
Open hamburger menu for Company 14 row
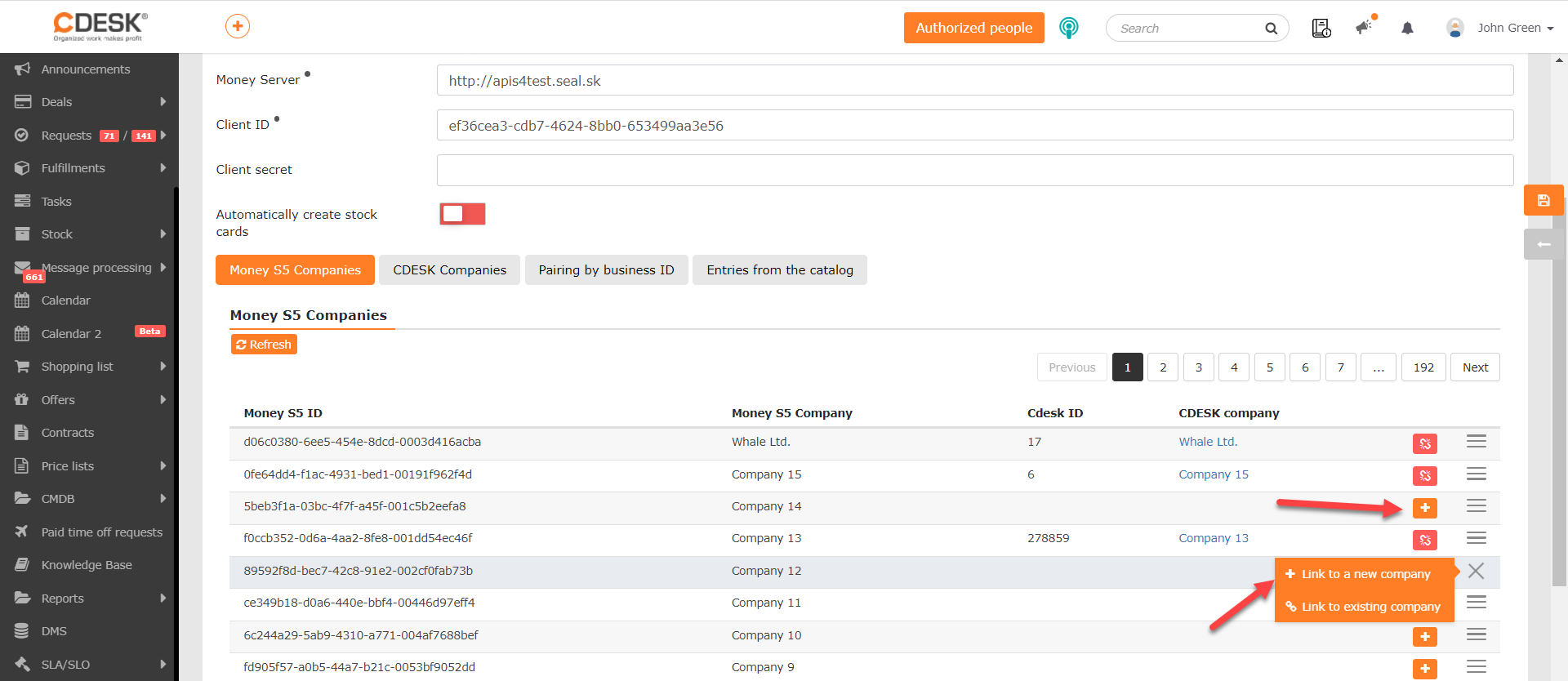1476,506
